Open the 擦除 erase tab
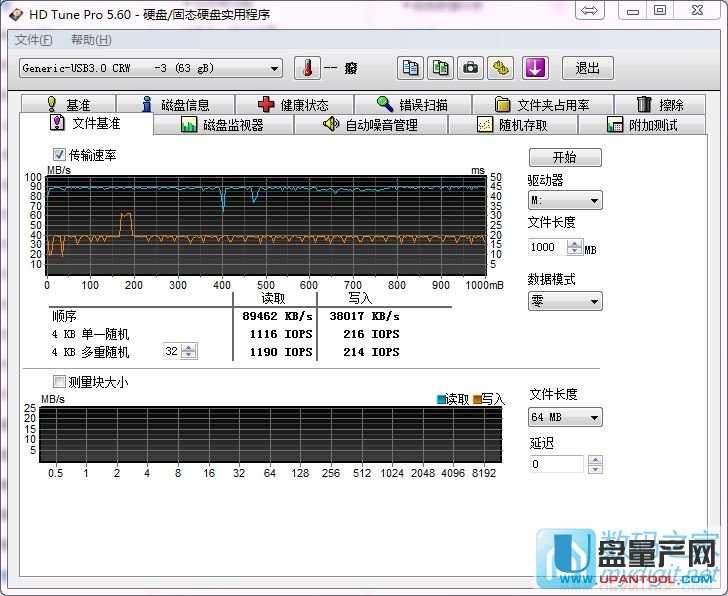The image size is (728, 596). coord(660,104)
